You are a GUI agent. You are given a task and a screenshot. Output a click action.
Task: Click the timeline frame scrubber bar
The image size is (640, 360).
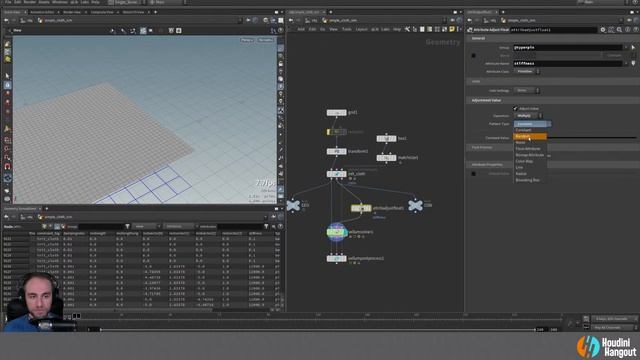coord(318,329)
